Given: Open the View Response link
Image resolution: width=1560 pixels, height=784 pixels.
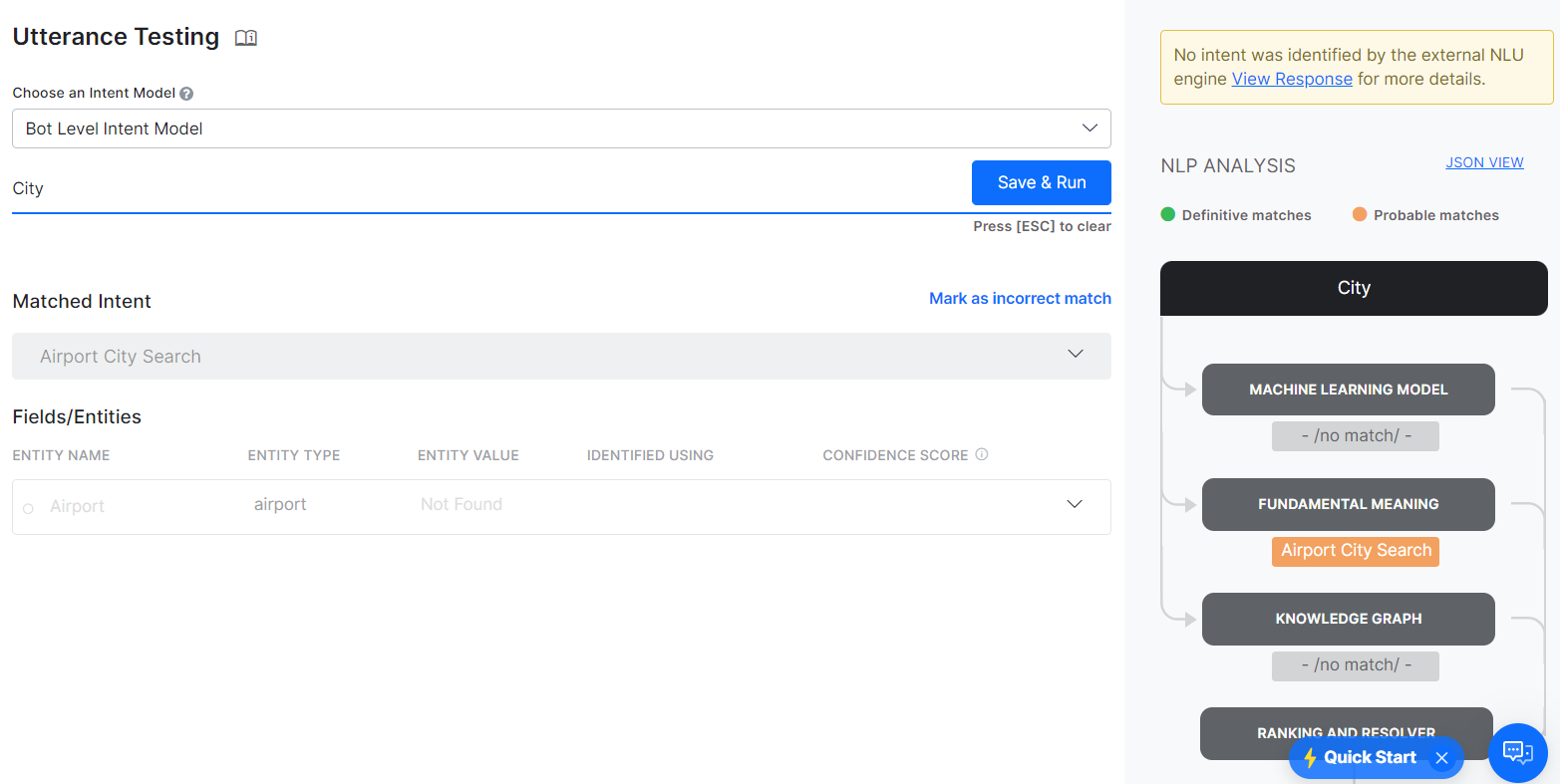Looking at the screenshot, I should click(1292, 79).
